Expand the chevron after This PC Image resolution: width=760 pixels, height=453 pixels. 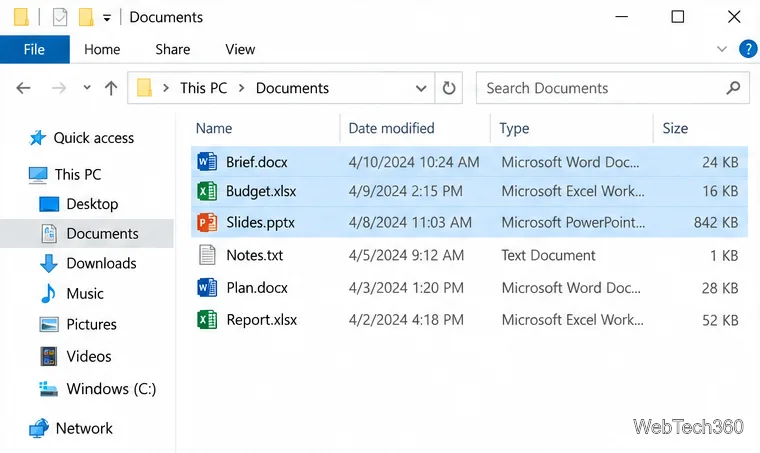(x=241, y=88)
